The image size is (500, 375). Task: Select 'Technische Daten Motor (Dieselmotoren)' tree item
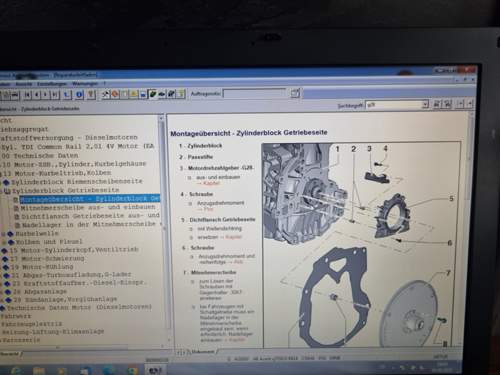(x=79, y=307)
